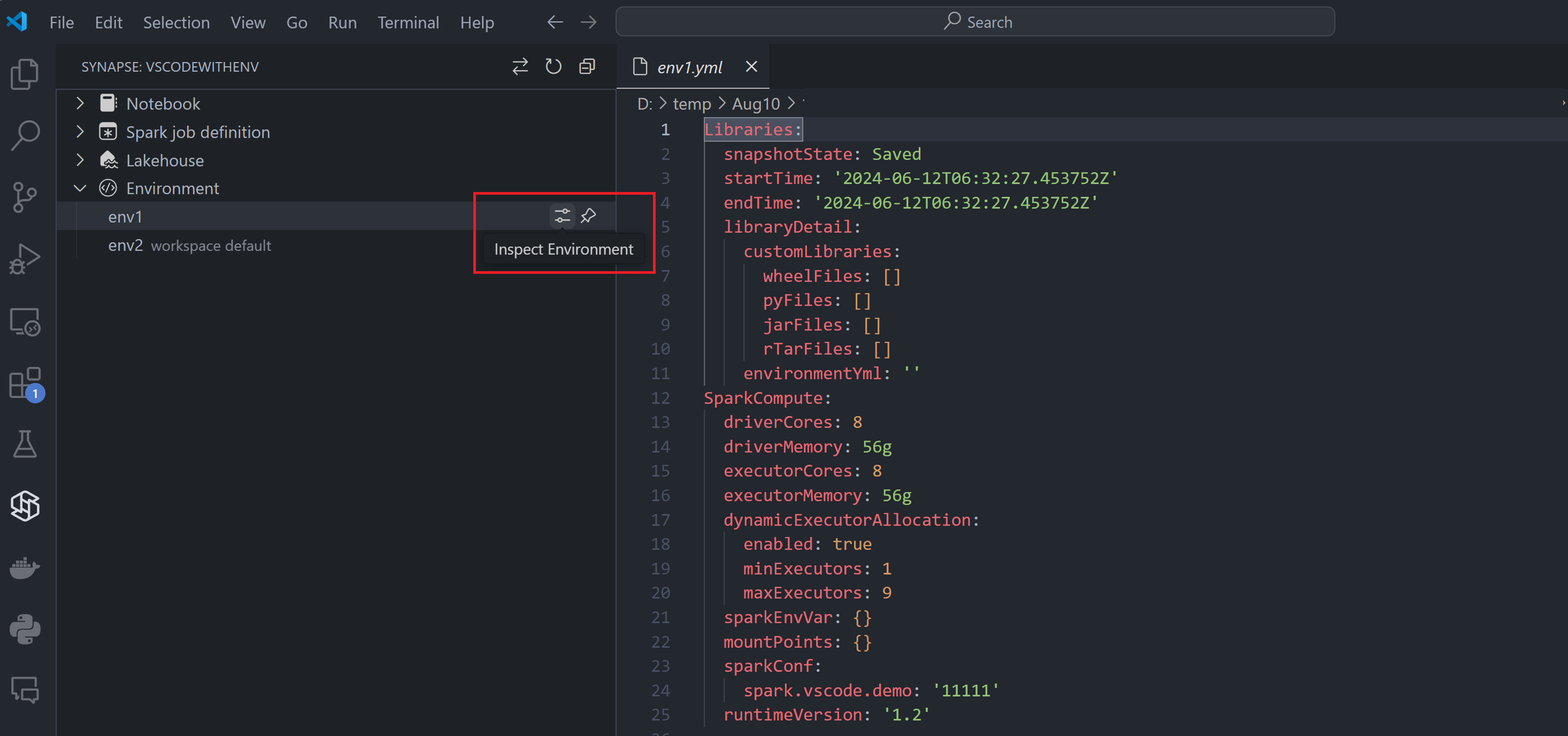Open the Extensions view with badge
Image resolution: width=1568 pixels, height=736 pixels.
tap(25, 383)
